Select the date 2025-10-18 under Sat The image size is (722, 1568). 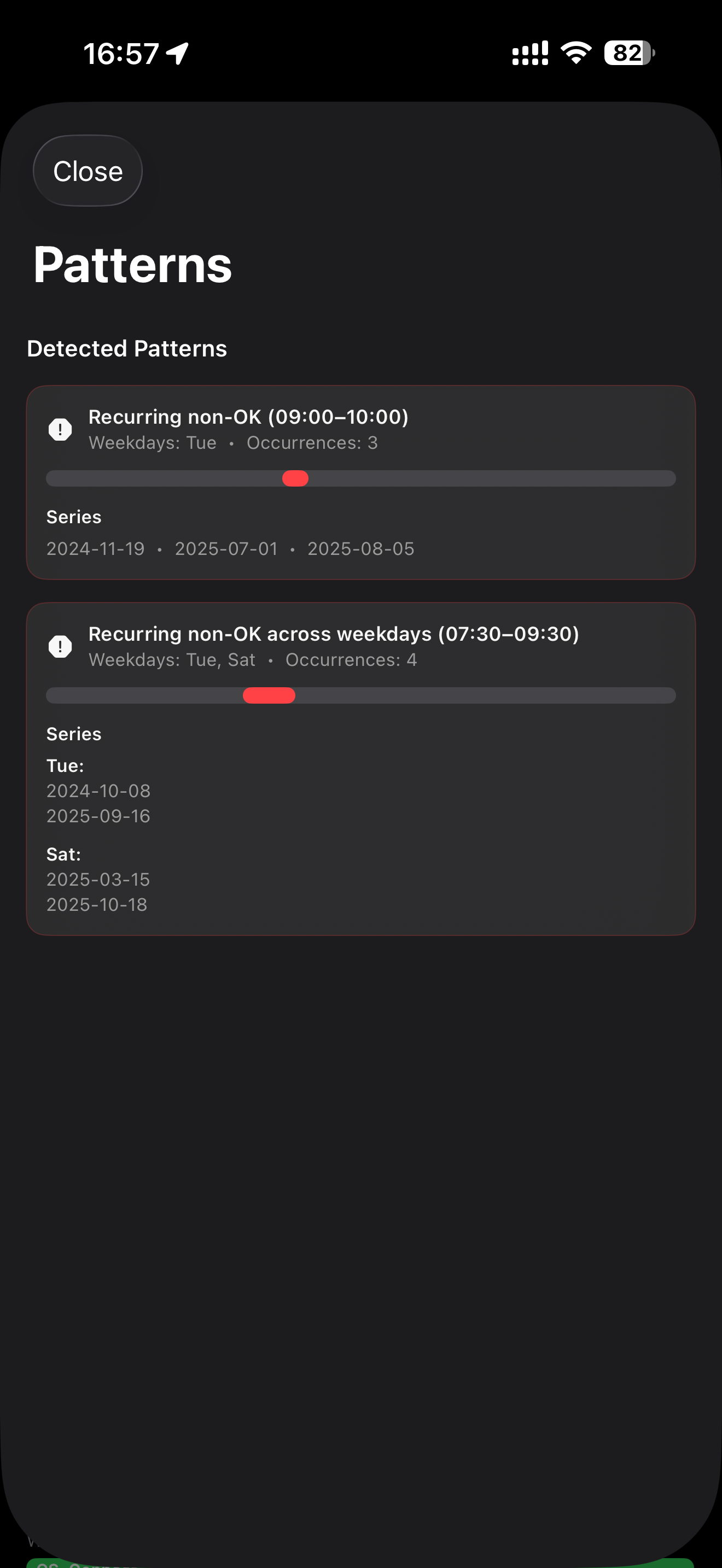coord(97,904)
